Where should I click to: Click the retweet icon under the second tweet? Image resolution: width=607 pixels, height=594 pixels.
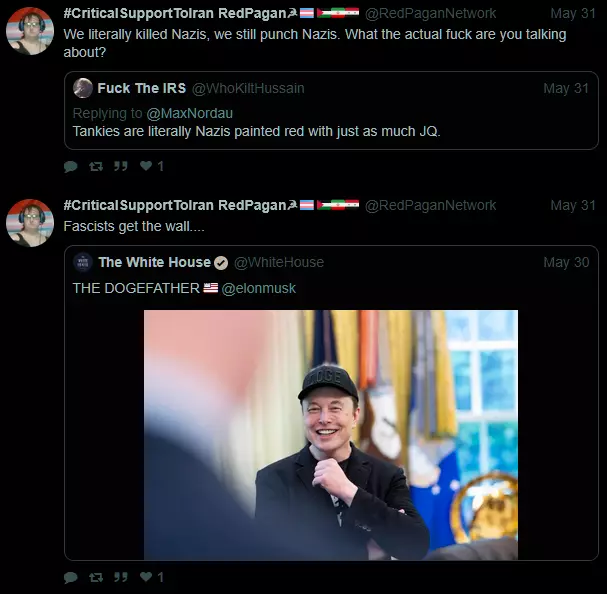click(x=96, y=577)
